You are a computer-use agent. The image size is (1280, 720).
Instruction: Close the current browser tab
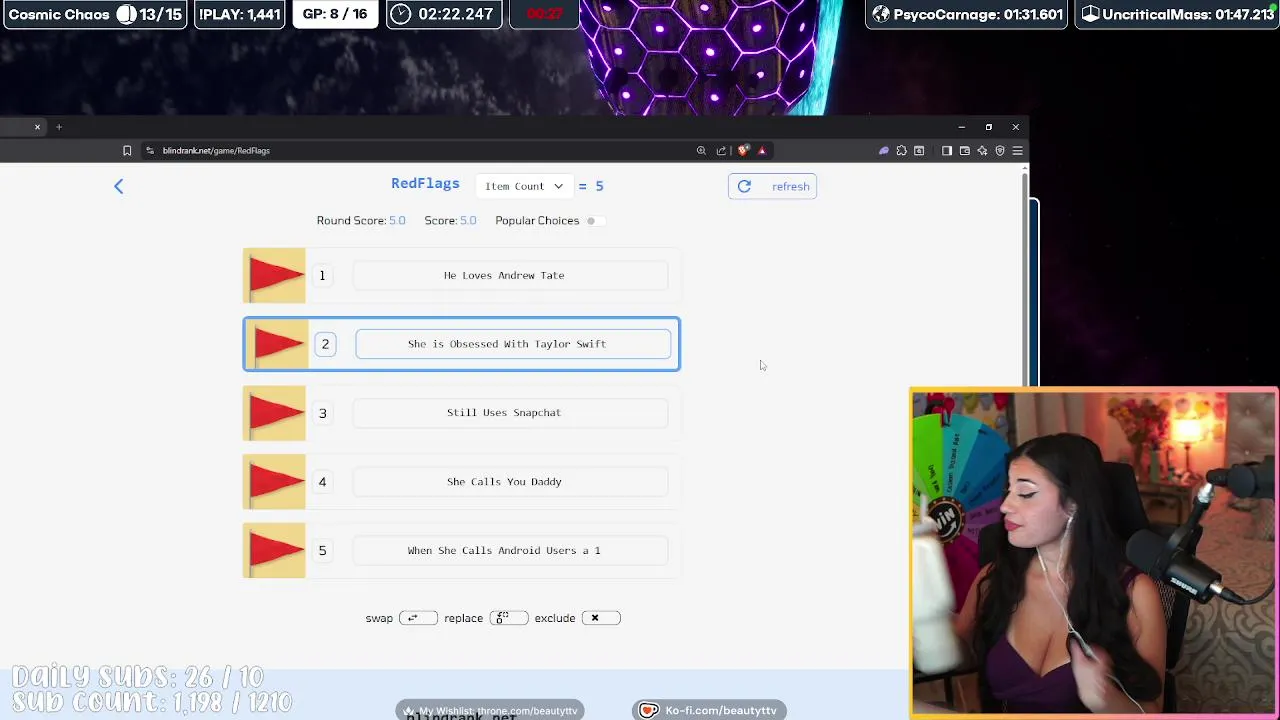(x=37, y=127)
